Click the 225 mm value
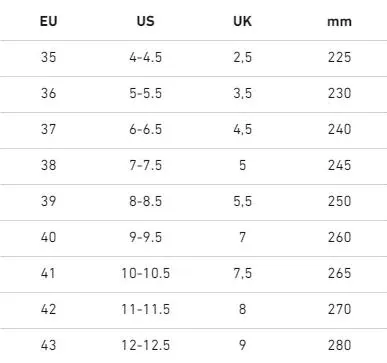The width and height of the screenshot is (387, 363). tap(339, 57)
